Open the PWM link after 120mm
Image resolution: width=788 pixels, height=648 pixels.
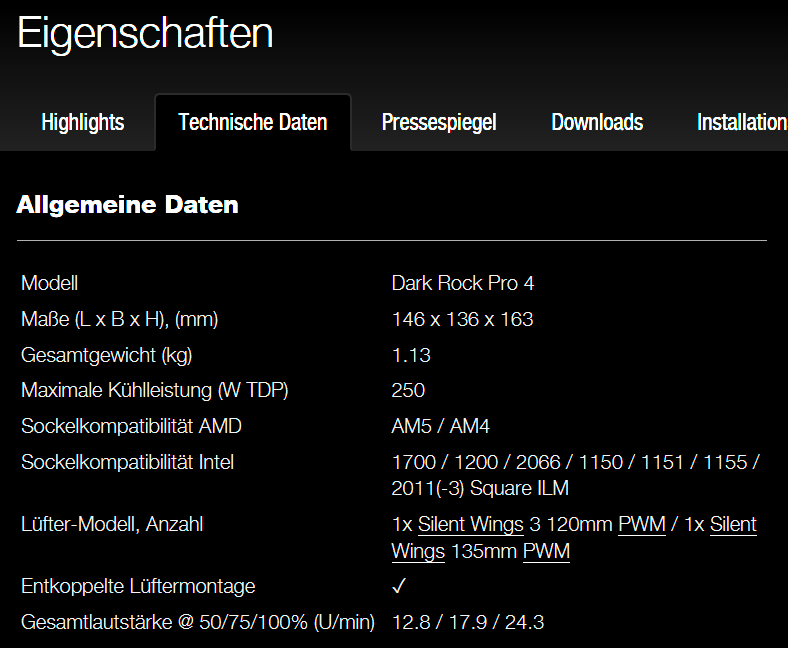coord(642,524)
